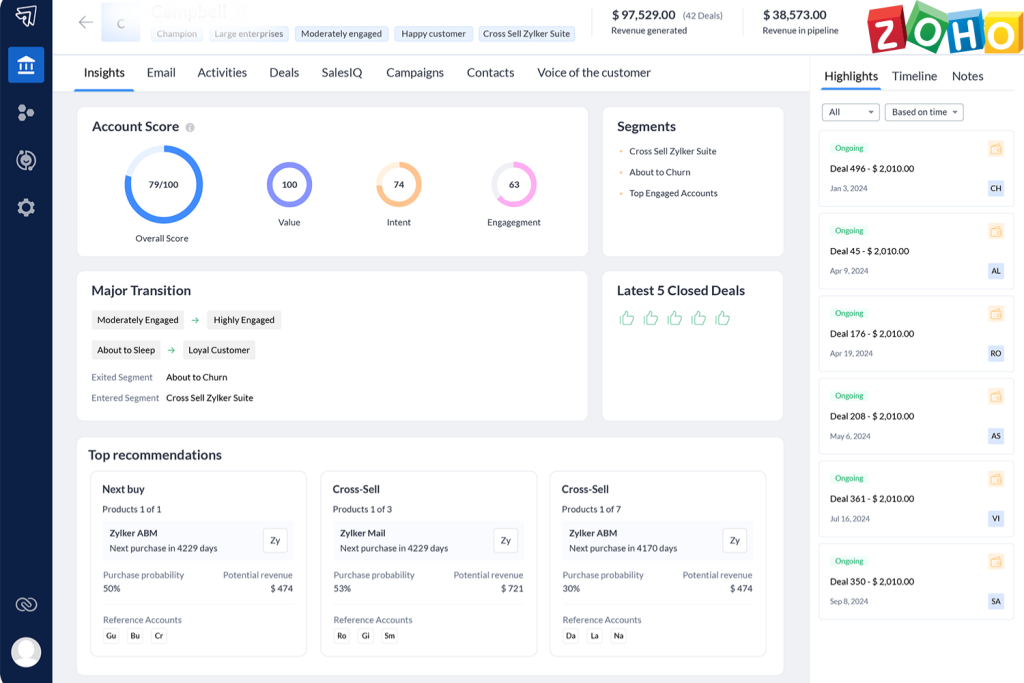The image size is (1024, 683).
Task: Click the Cross Sell Zylker Suite segment link
Action: pos(672,152)
